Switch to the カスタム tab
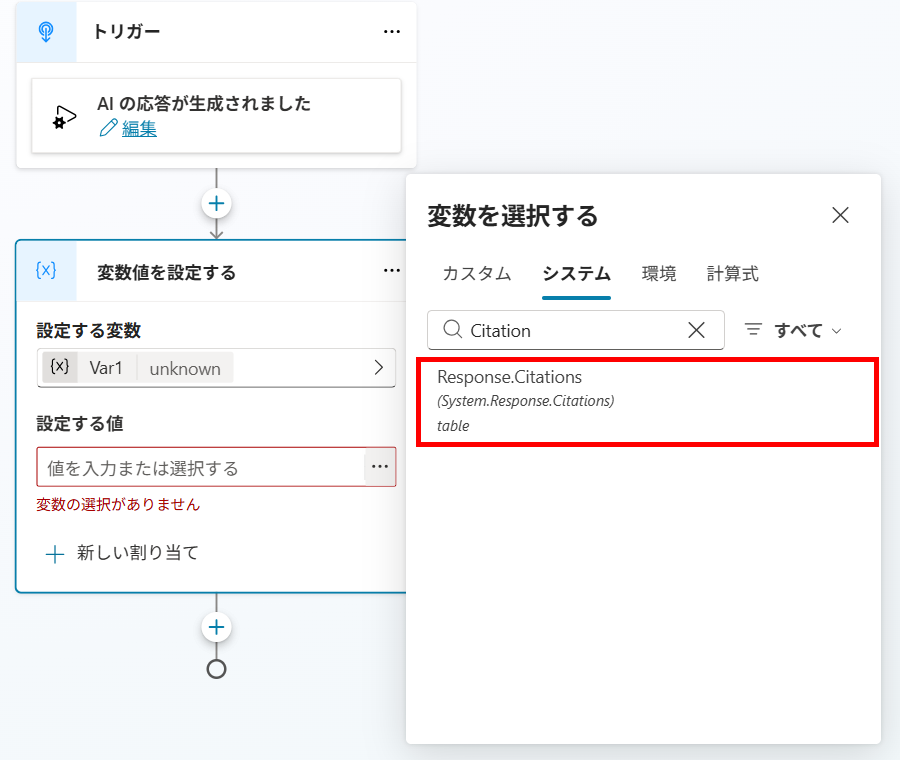Image resolution: width=900 pixels, height=760 pixels. pyautogui.click(x=476, y=273)
